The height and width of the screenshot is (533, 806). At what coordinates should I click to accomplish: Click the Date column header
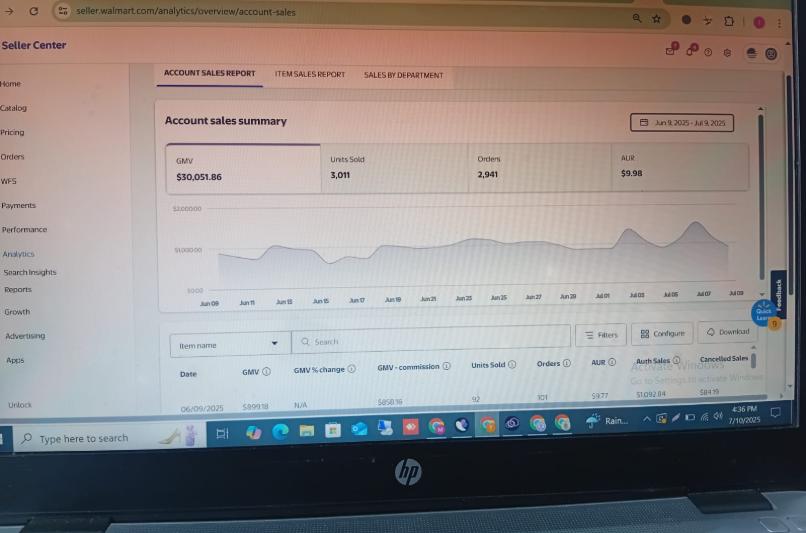(x=188, y=374)
